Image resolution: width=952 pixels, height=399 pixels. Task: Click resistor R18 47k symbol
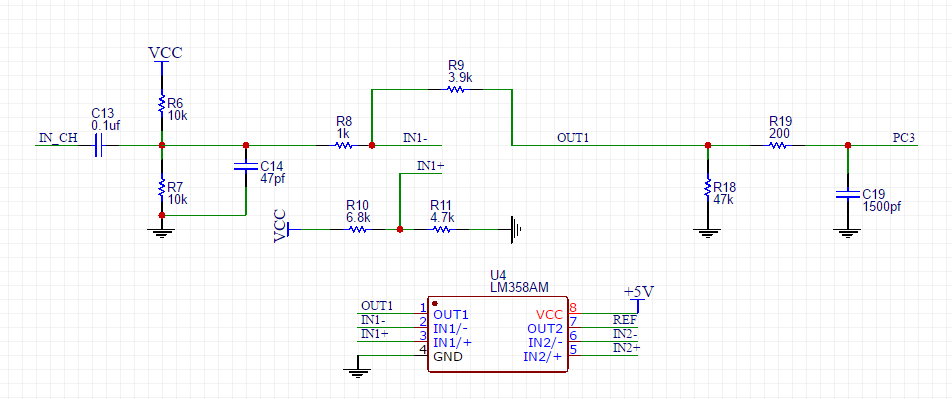(x=707, y=188)
